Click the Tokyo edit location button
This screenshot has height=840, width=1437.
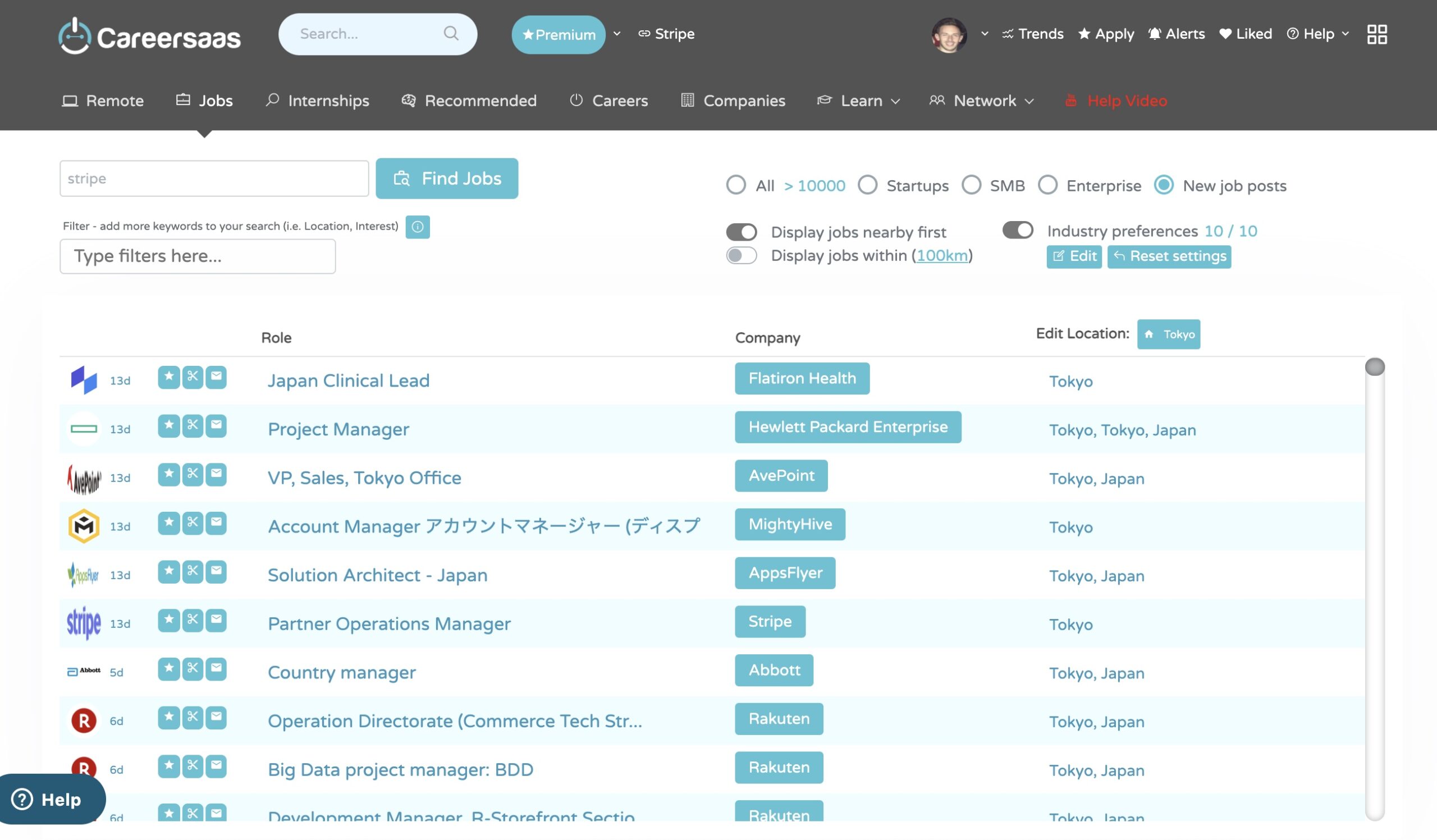click(1168, 334)
